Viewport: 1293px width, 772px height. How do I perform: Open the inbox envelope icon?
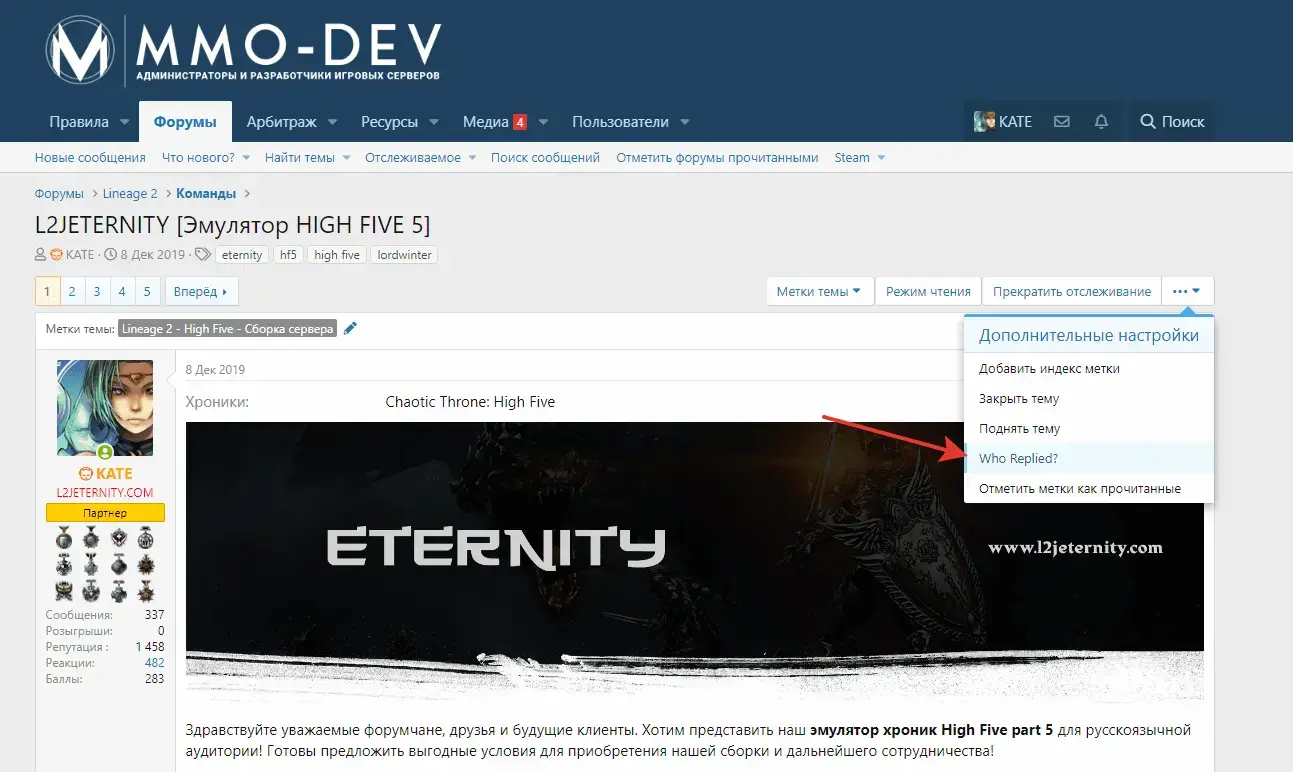pyautogui.click(x=1062, y=121)
